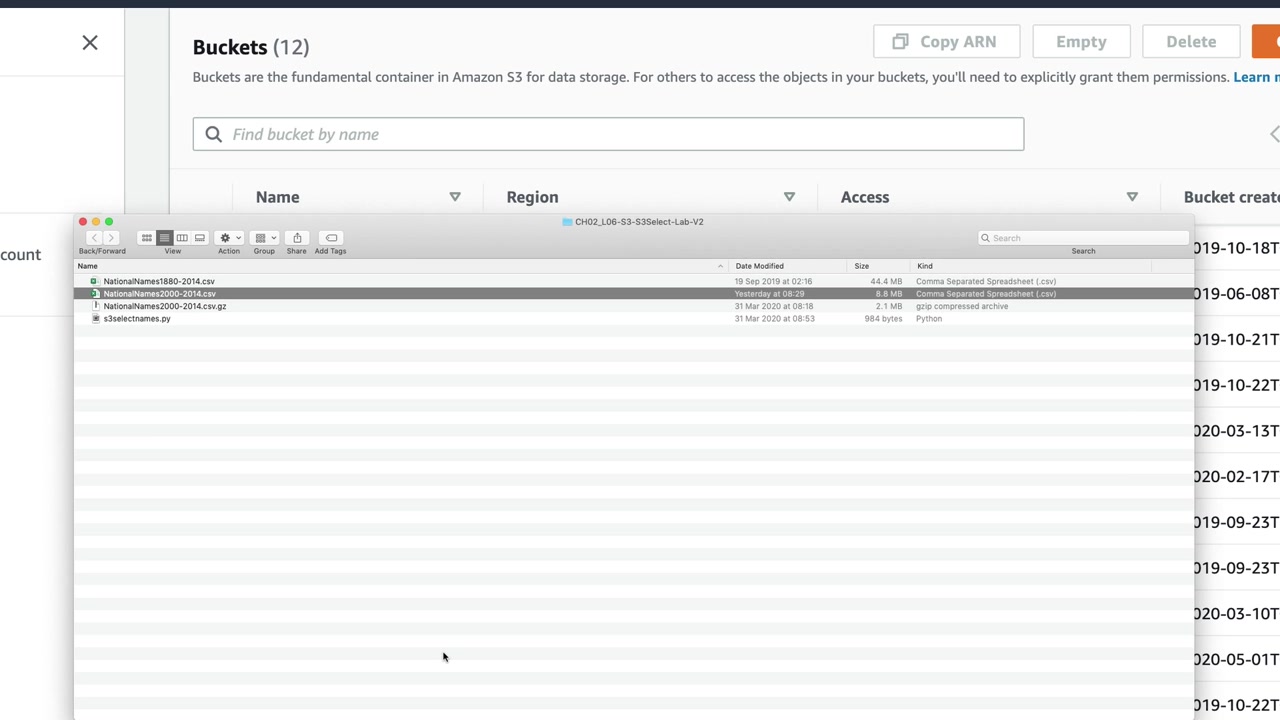
Task: Click the Finder red close button
Action: (83, 222)
